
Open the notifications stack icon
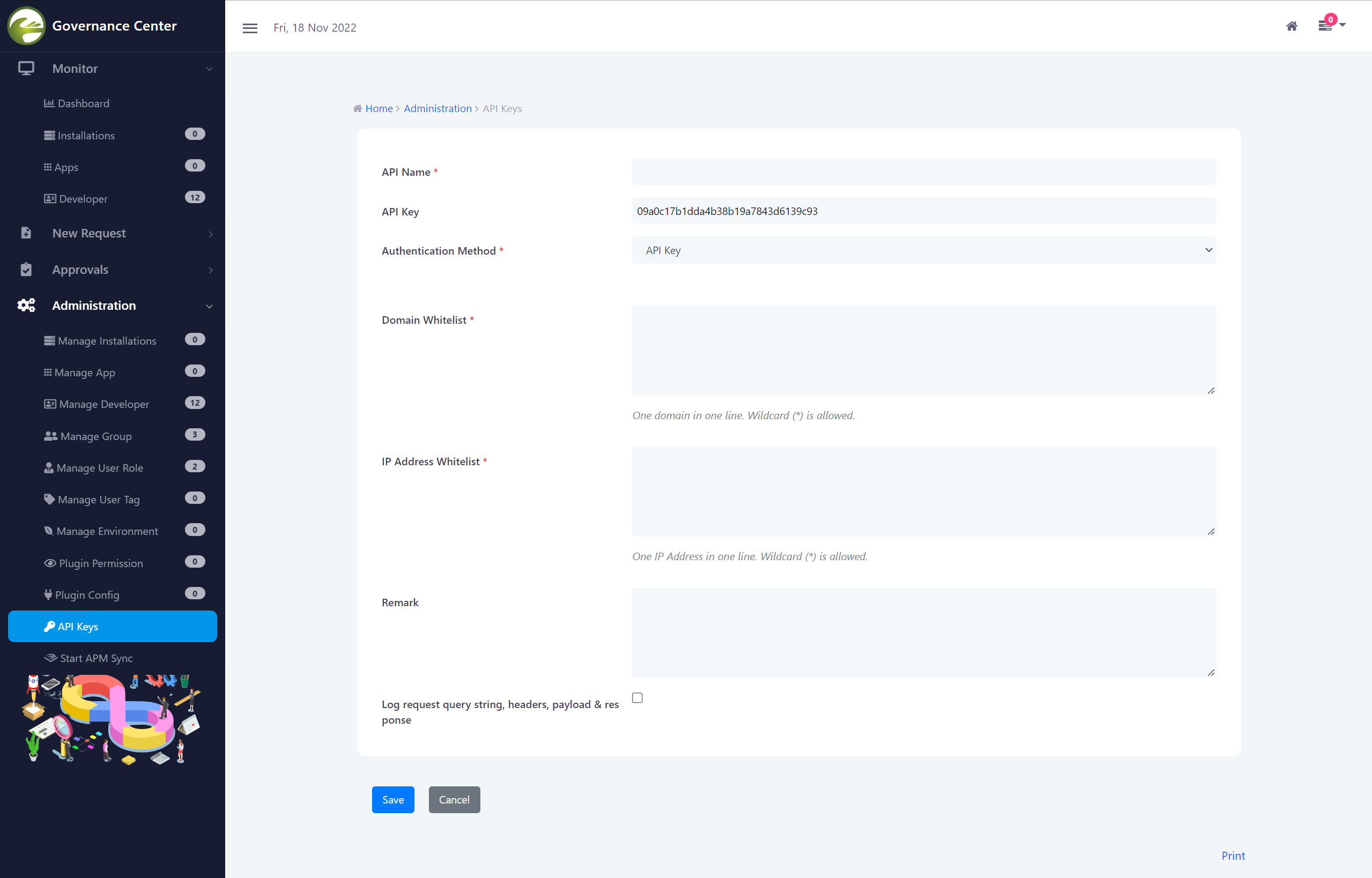click(1325, 26)
